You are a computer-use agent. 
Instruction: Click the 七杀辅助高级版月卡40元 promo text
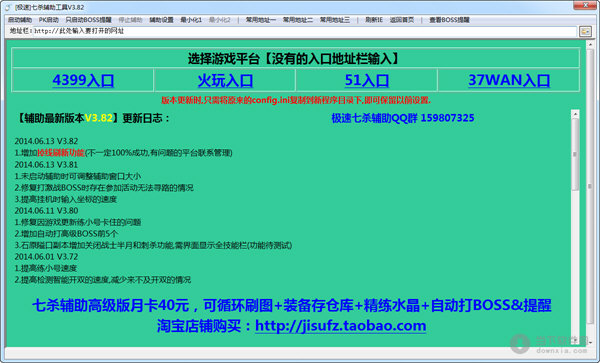pos(292,305)
